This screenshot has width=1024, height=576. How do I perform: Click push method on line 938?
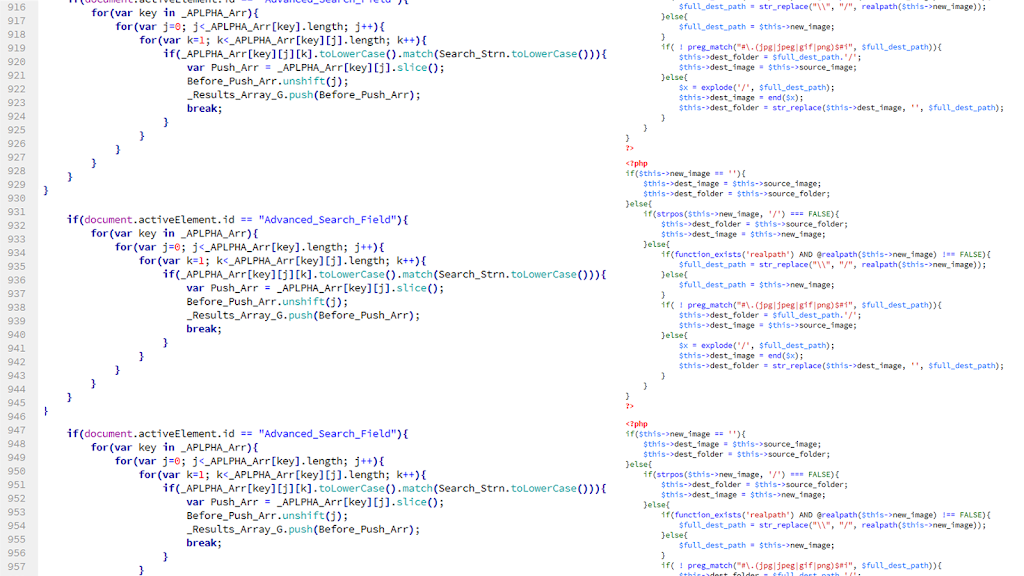[298, 315]
